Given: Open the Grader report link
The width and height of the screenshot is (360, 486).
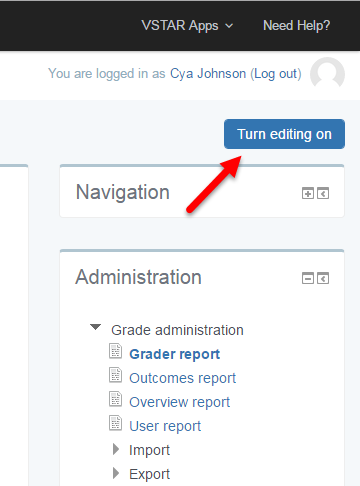Looking at the screenshot, I should point(175,354).
